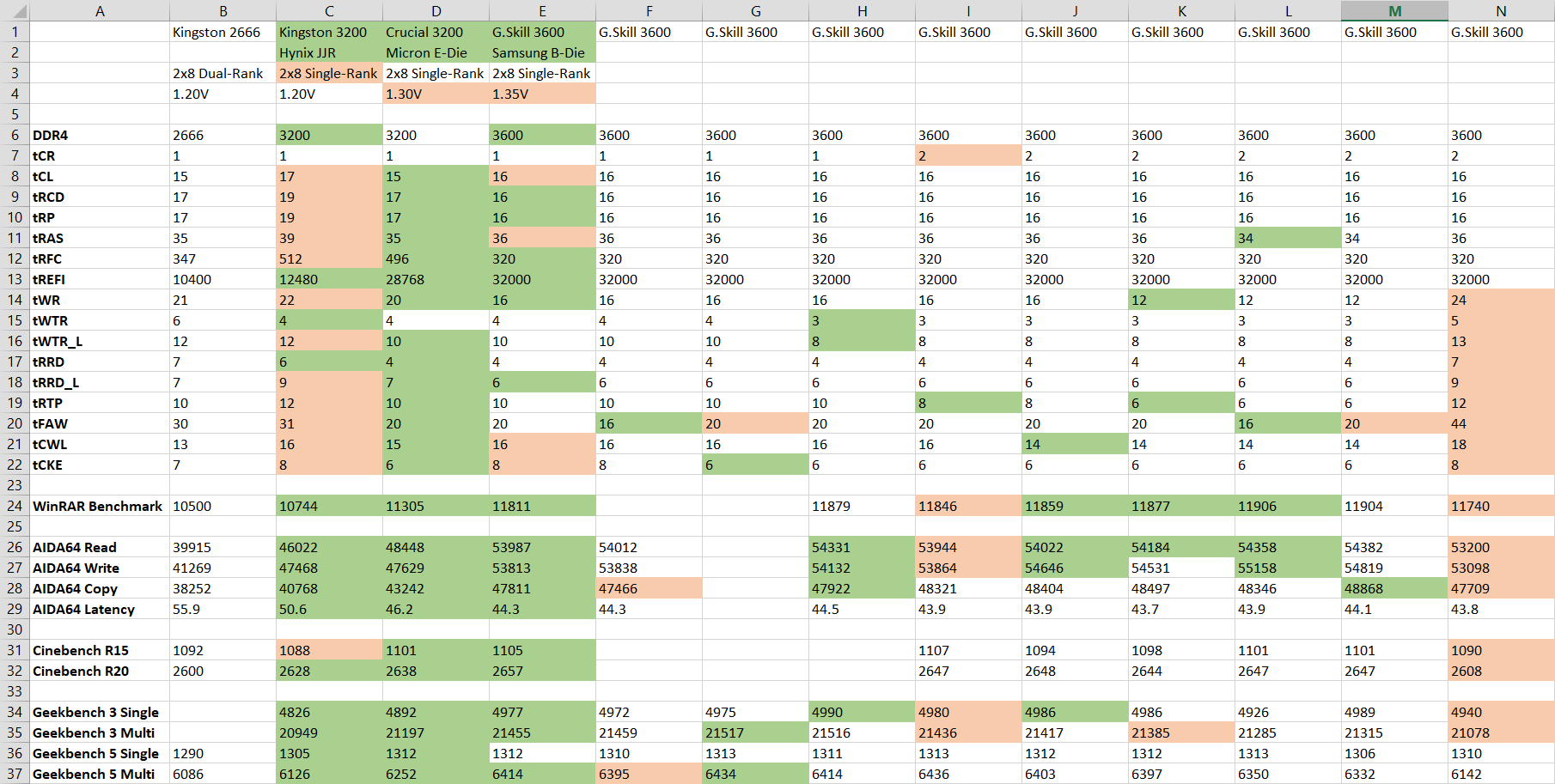Click the 'tCL' row label

(x=100, y=176)
